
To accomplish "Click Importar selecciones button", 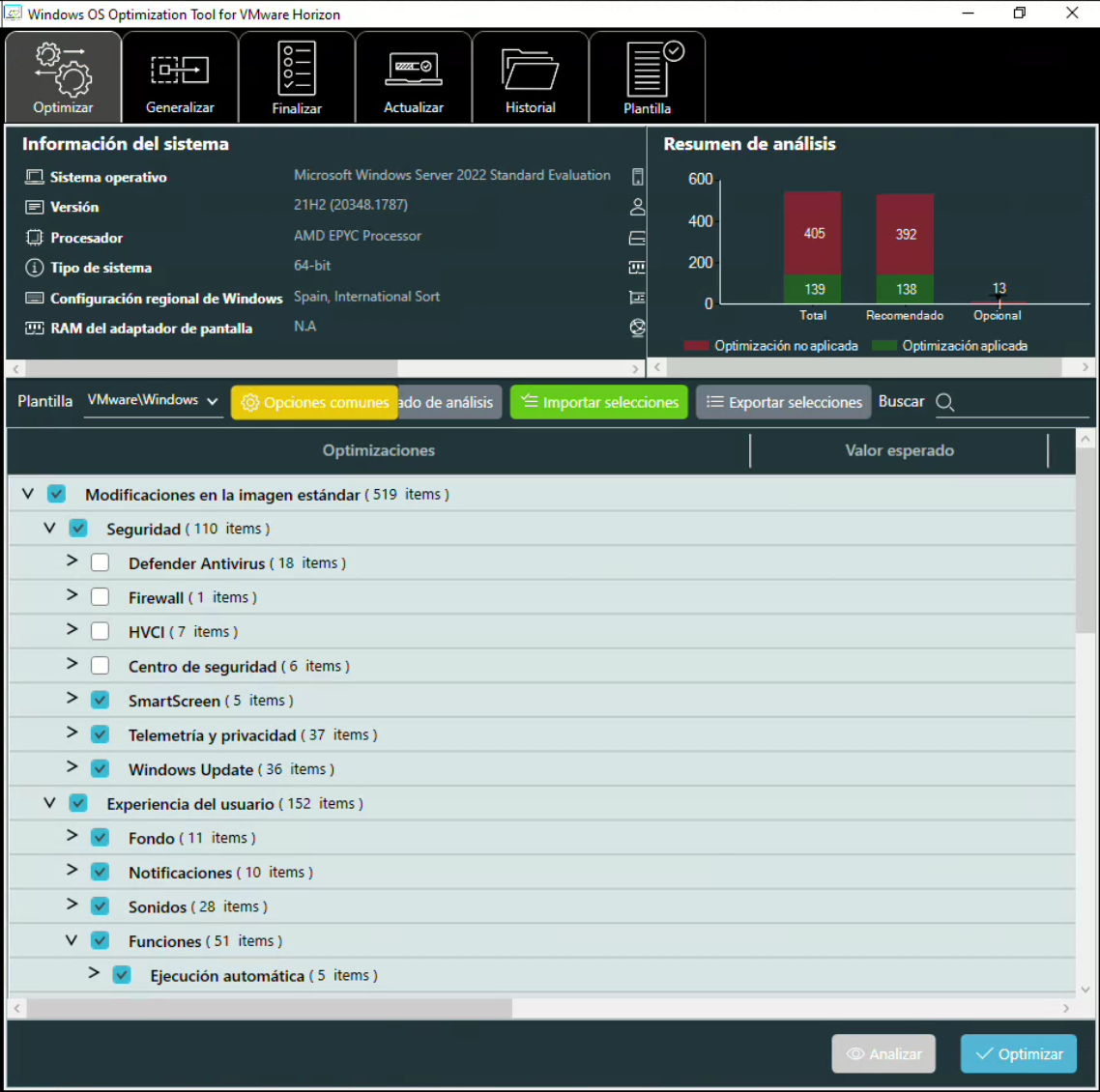I will tap(599, 402).
